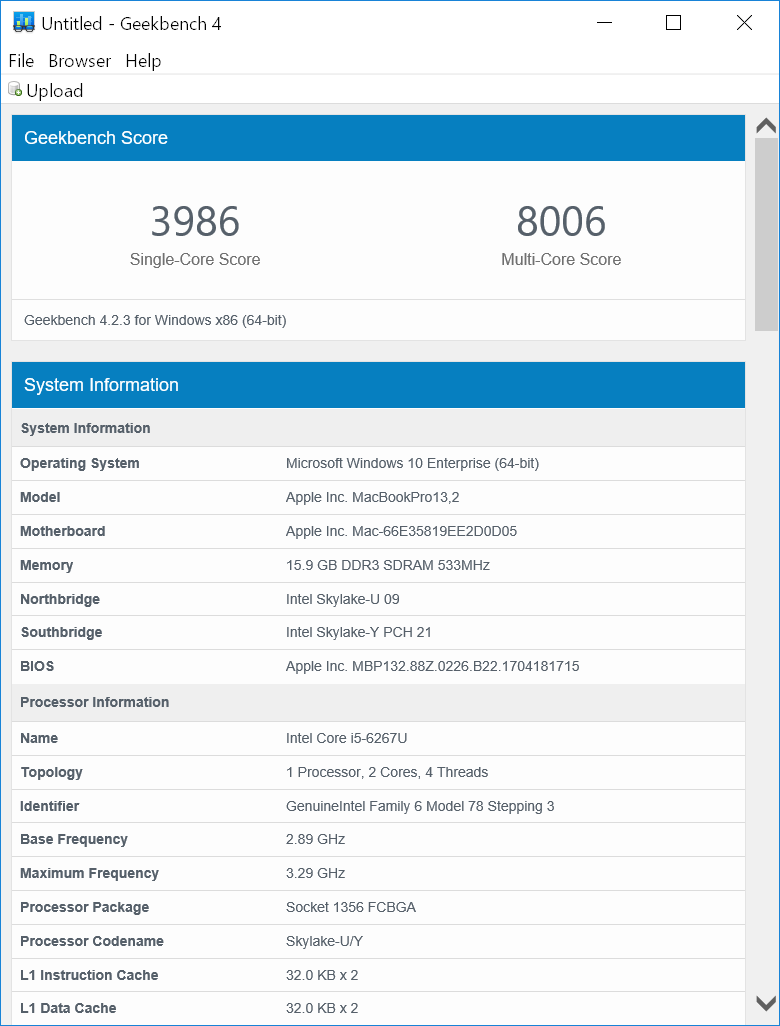The height and width of the screenshot is (1026, 780).
Task: Minimize the Geekbench window
Action: point(605,23)
